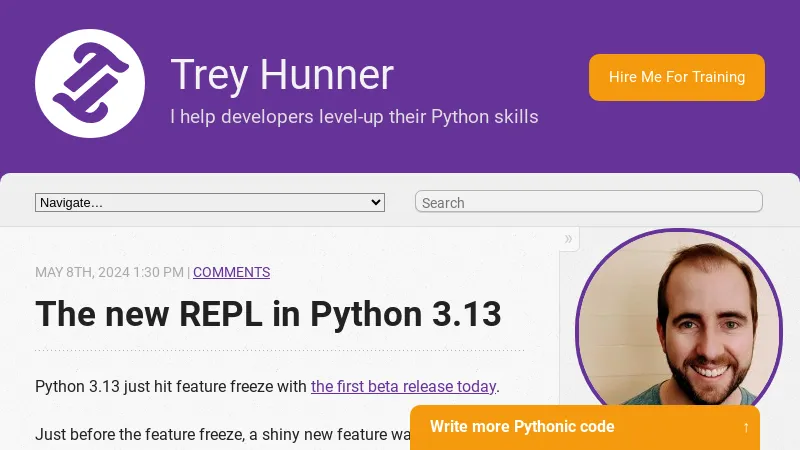Expand the "Write more Pythonic code" banner
This screenshot has height=450, width=800.
tap(522, 427)
